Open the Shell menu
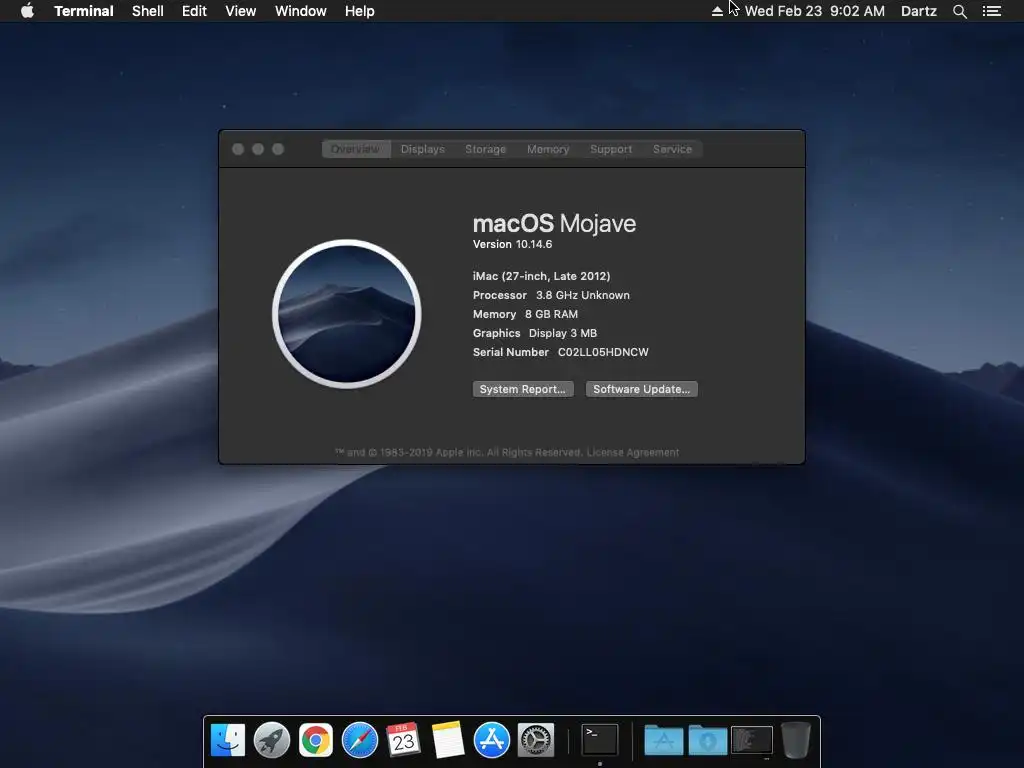Viewport: 1024px width, 768px height. [x=148, y=11]
